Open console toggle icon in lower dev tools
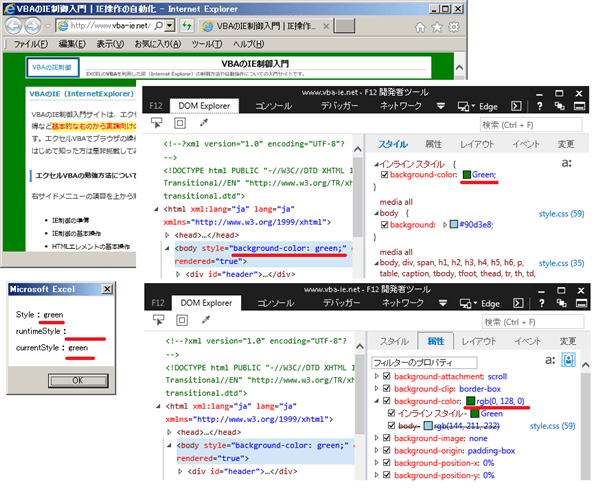The width and height of the screenshot is (600, 489). (518, 303)
